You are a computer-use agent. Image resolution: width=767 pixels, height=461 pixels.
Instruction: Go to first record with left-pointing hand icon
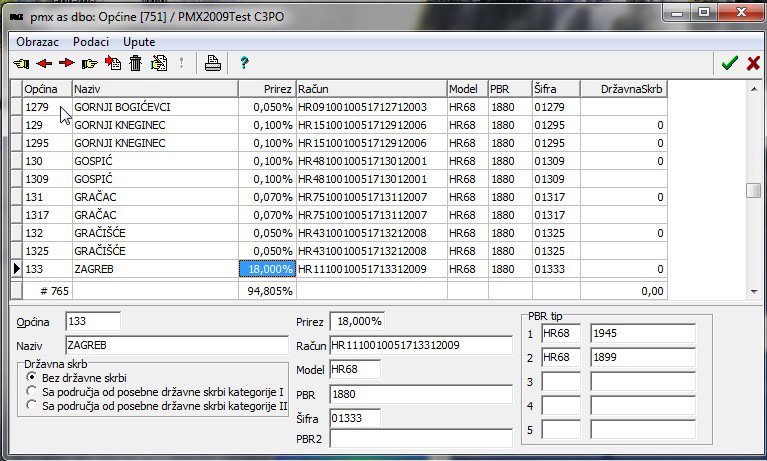[x=21, y=63]
